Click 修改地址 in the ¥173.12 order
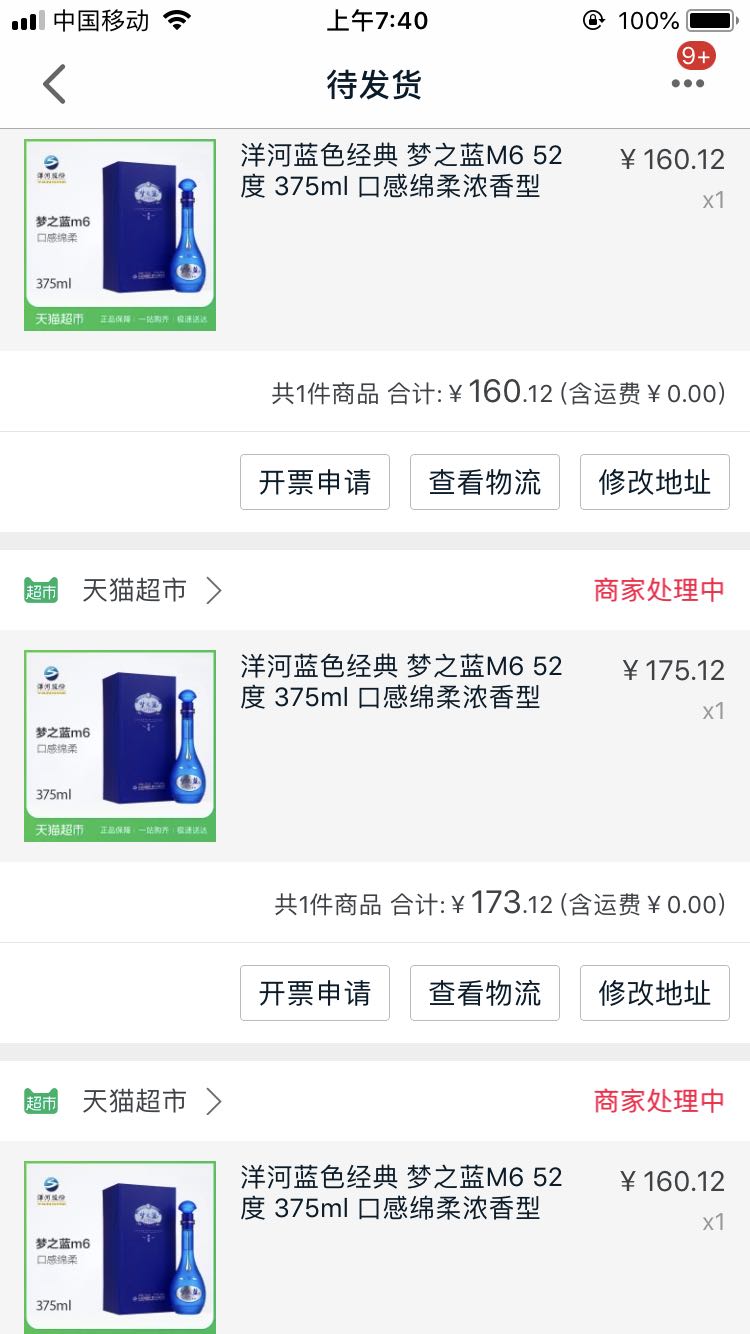Image resolution: width=750 pixels, height=1334 pixels. point(655,993)
